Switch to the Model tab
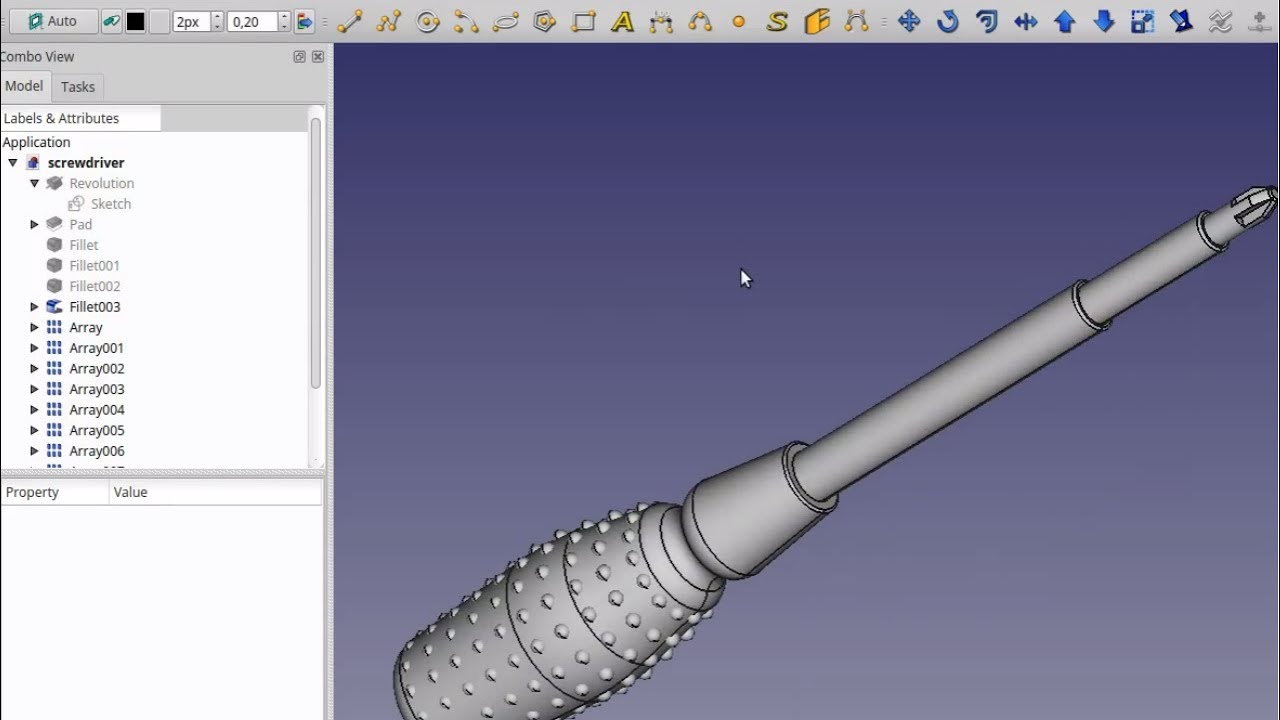 tap(24, 86)
